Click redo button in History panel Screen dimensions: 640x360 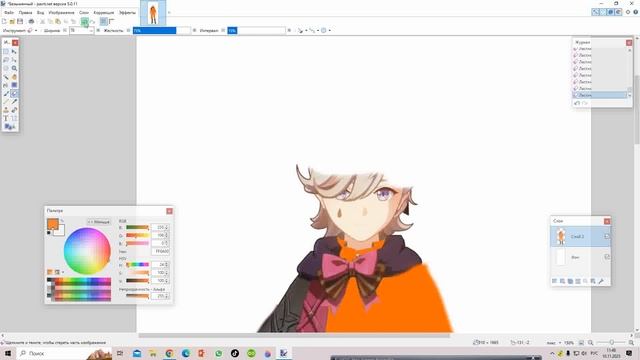click(585, 103)
